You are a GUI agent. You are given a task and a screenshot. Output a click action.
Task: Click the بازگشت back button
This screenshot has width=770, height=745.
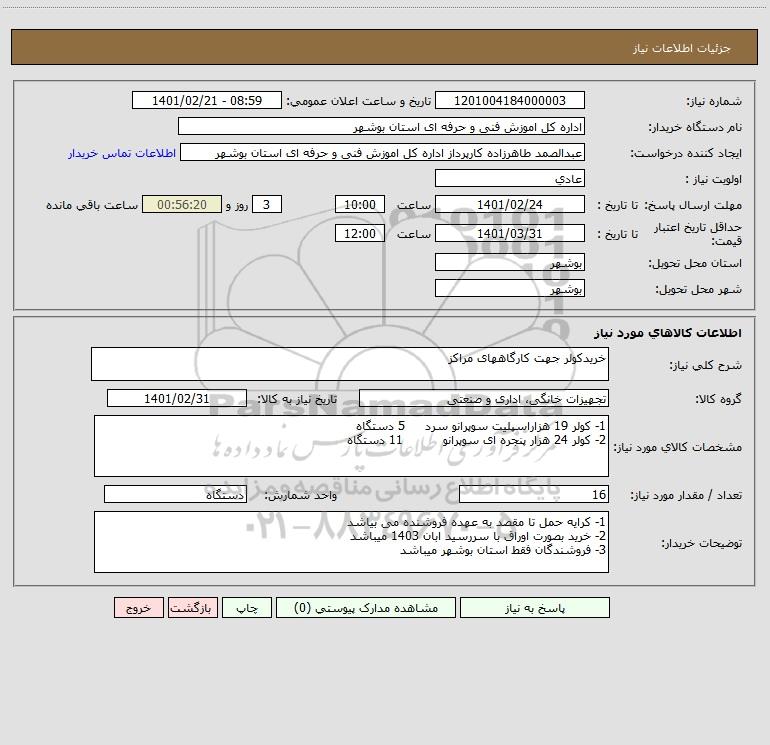[192, 608]
